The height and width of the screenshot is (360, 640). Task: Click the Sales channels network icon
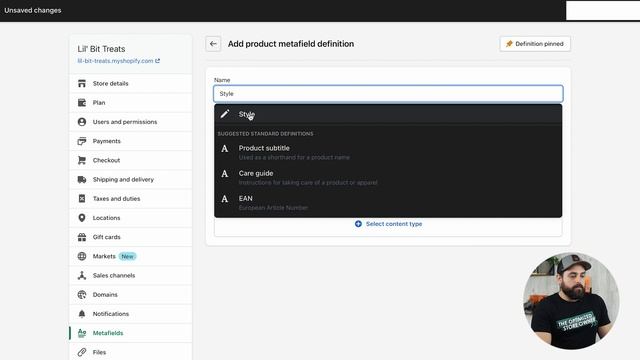coord(82,275)
